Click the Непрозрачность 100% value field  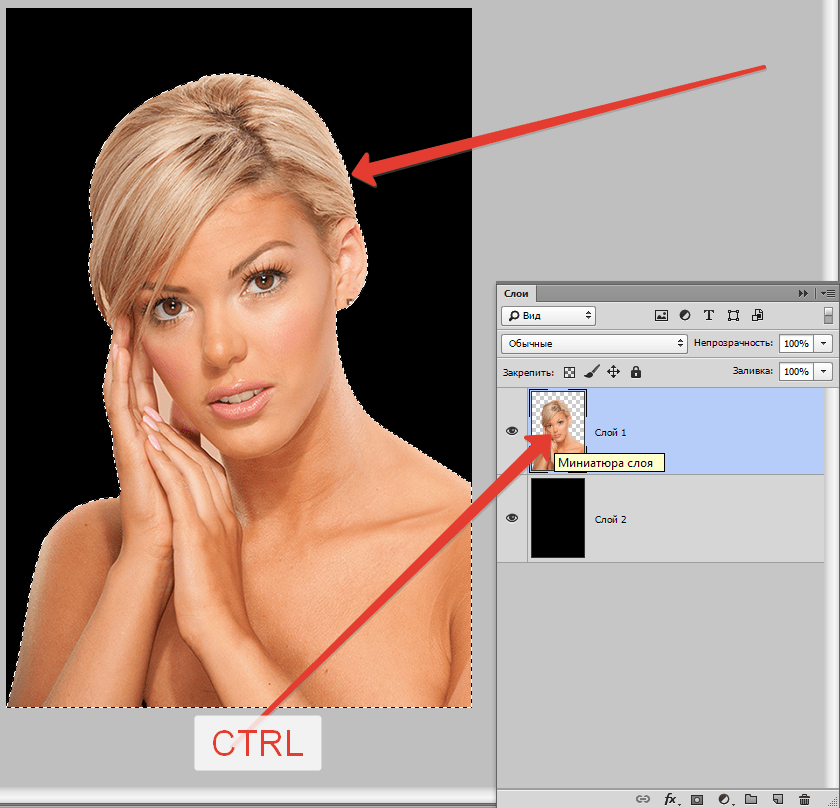(x=797, y=343)
